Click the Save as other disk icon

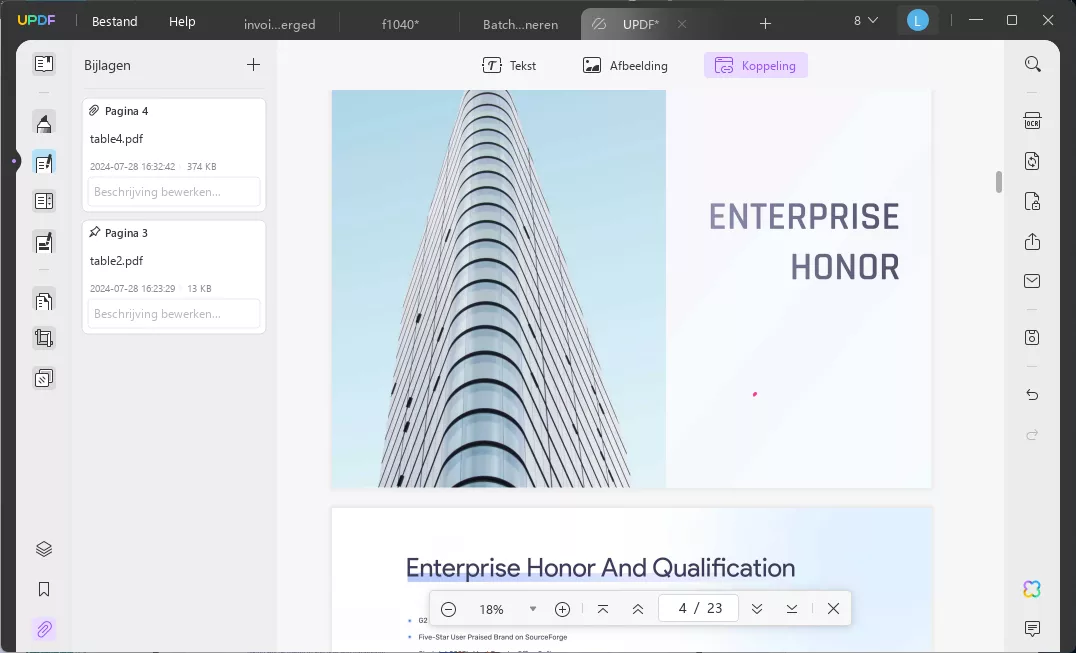click(1033, 337)
